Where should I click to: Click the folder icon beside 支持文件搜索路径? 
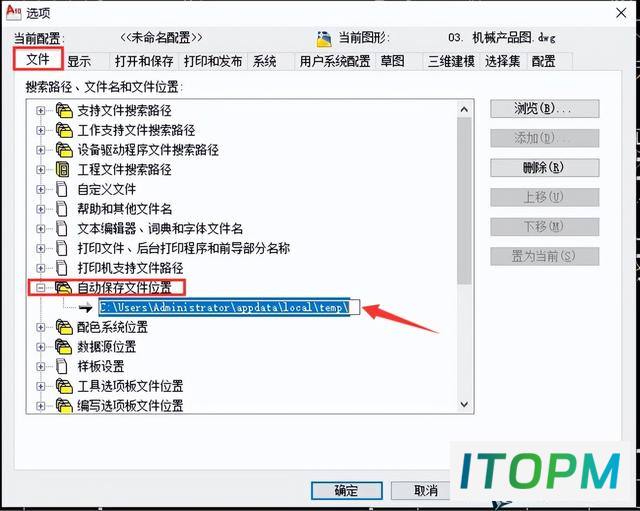click(x=64, y=110)
